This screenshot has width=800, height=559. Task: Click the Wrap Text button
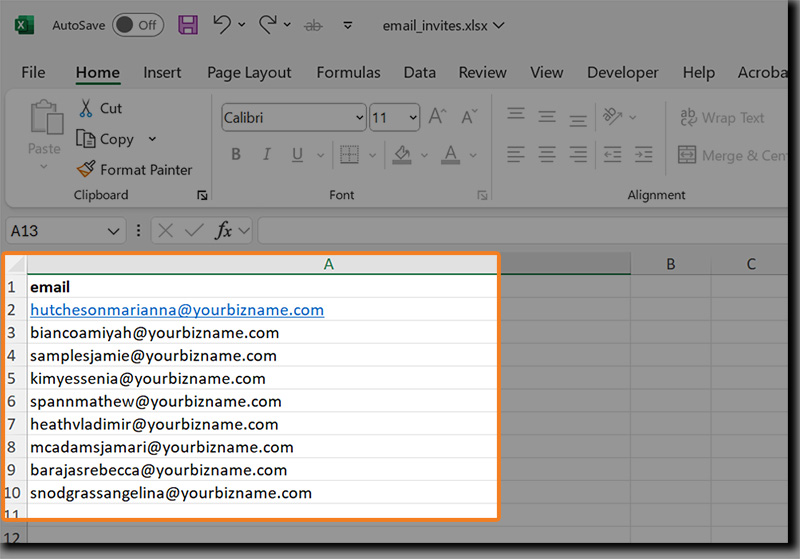tap(722, 118)
